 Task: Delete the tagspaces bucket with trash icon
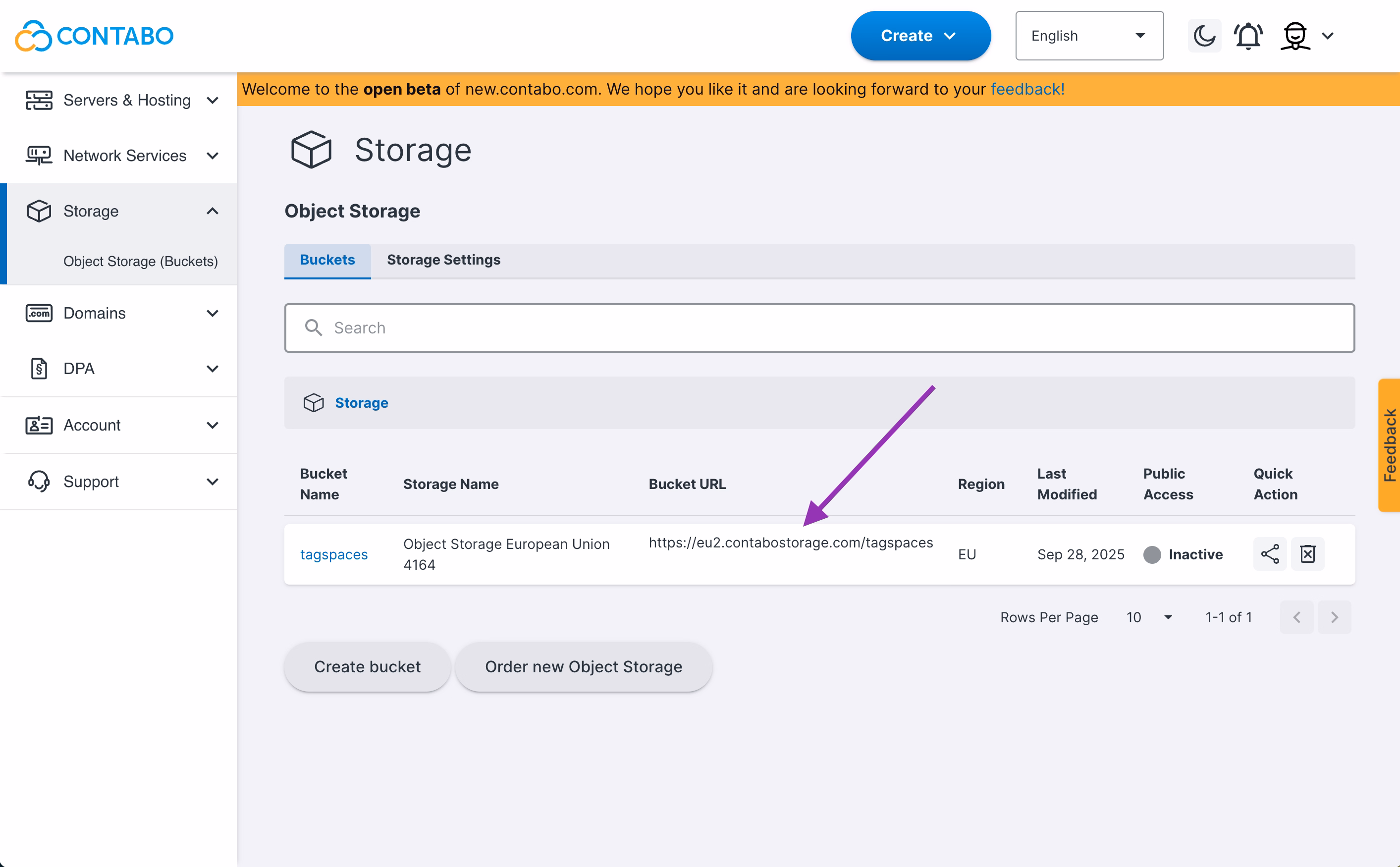[1307, 554]
